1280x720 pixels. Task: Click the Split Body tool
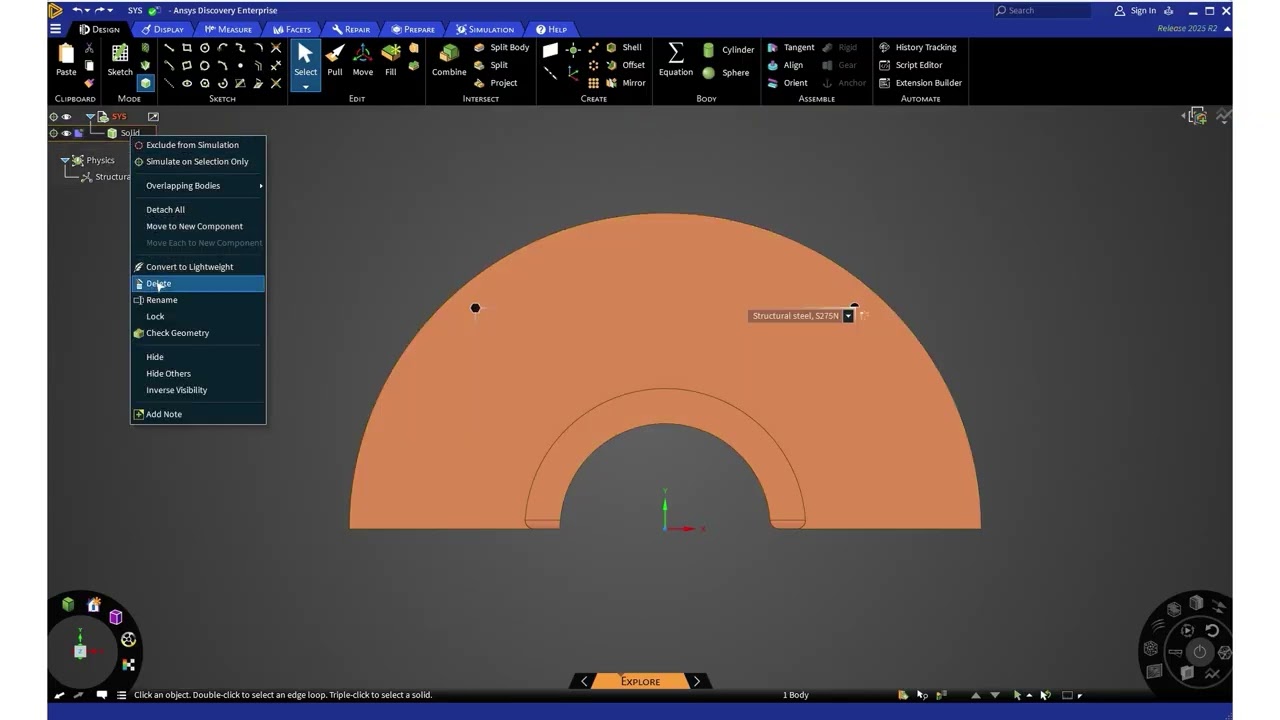pyautogui.click(x=501, y=47)
